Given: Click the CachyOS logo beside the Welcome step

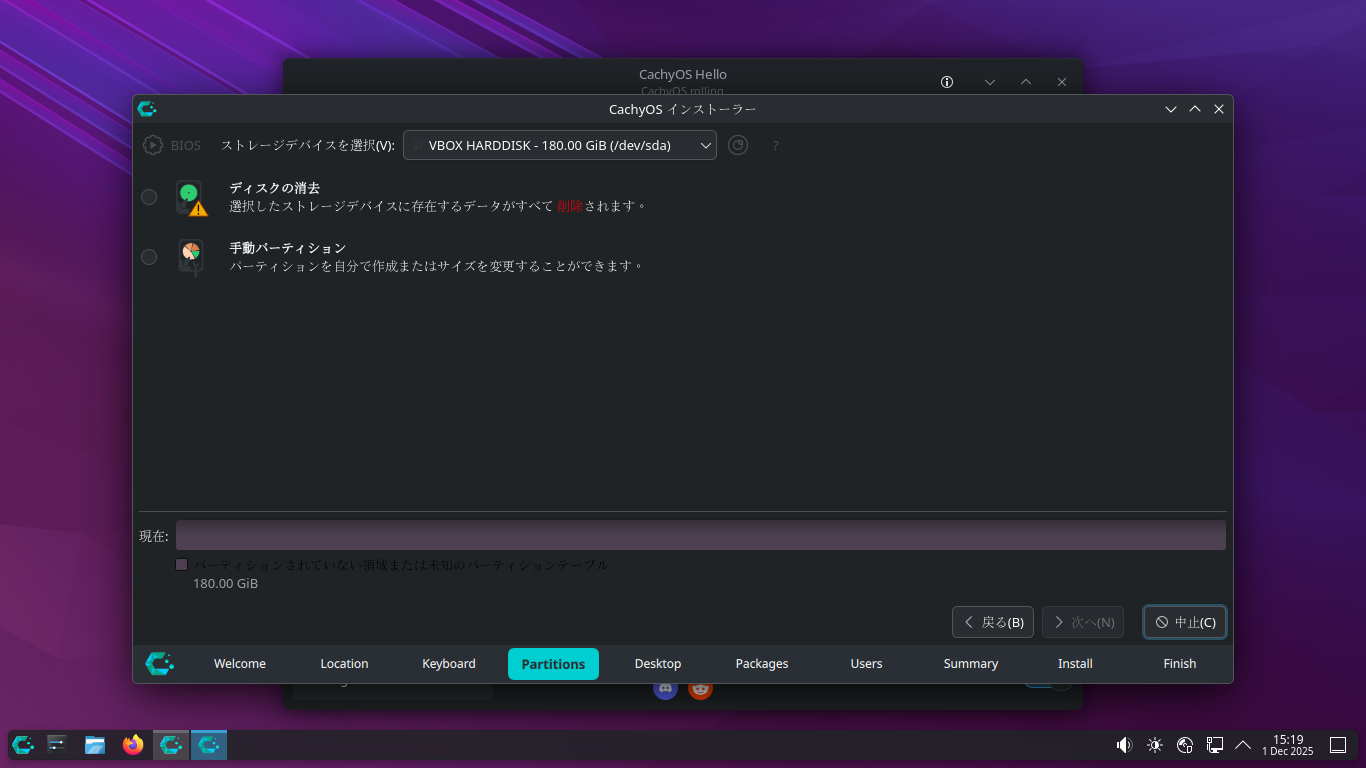Looking at the screenshot, I should [x=159, y=663].
